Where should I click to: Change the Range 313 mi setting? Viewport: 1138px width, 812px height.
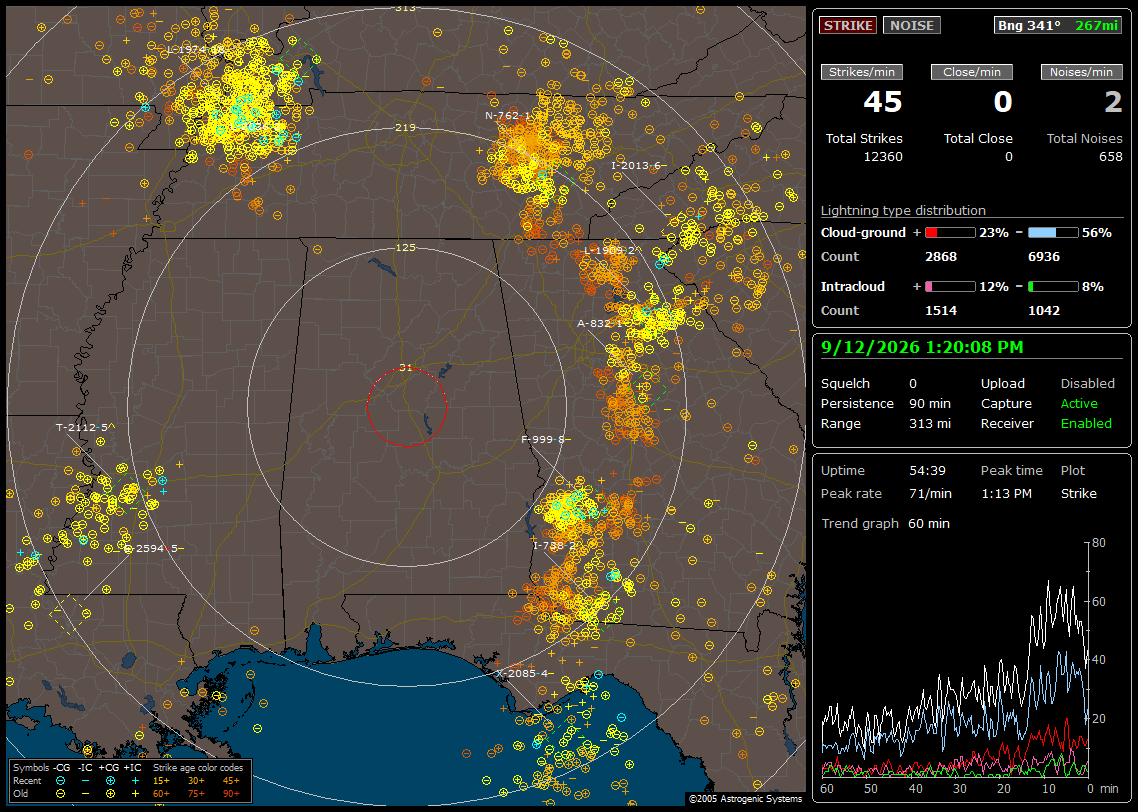click(x=930, y=423)
